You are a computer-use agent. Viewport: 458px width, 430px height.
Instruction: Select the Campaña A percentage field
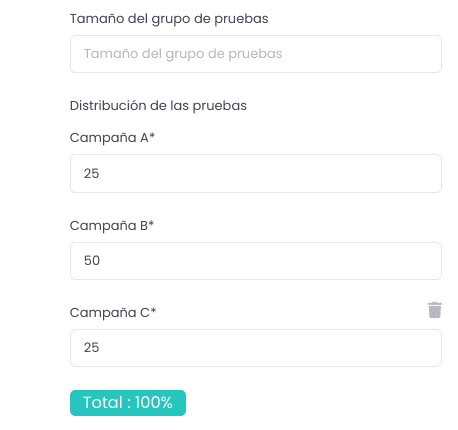click(256, 173)
